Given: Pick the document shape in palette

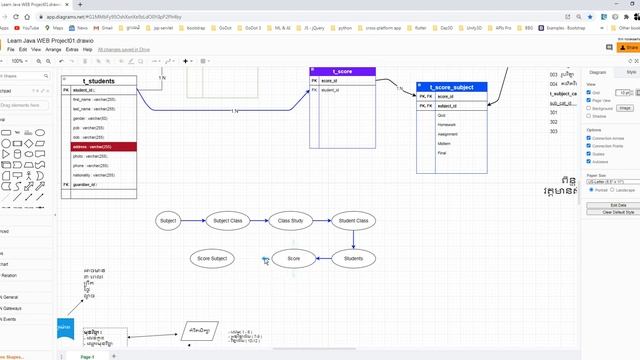Looking at the screenshot, I should click(40, 154).
